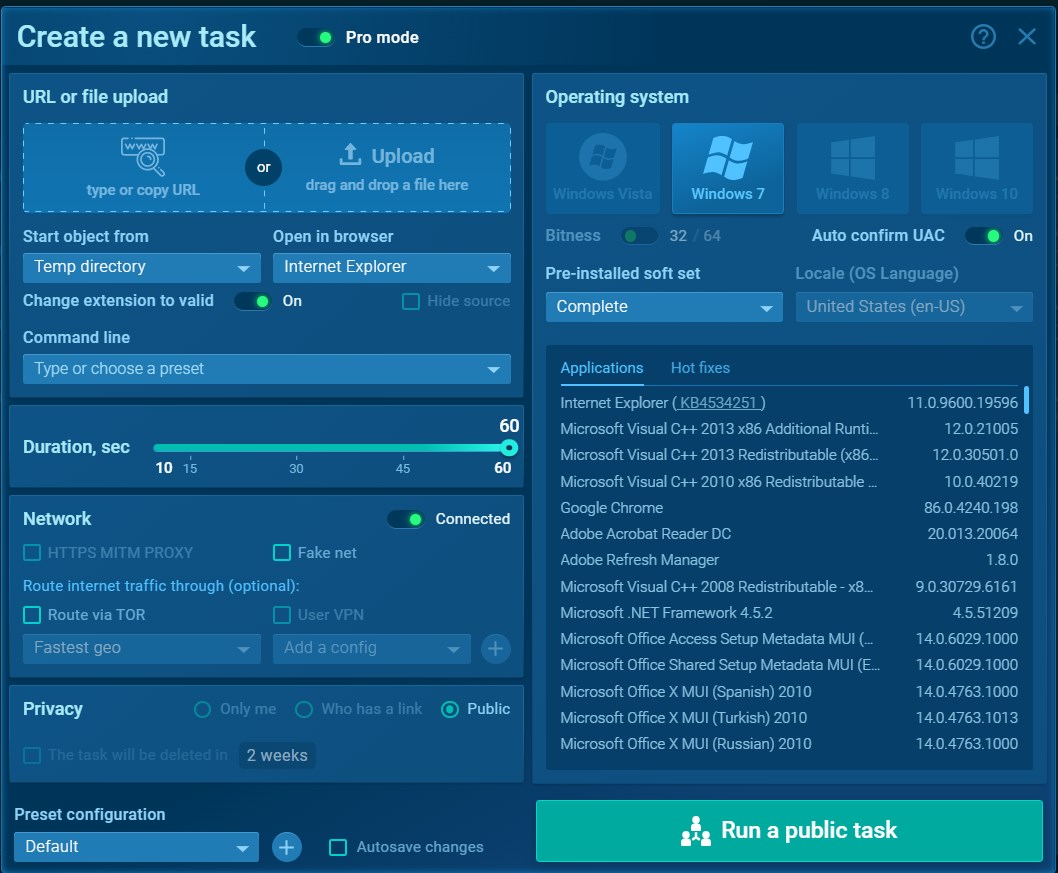
Task: Click the Microsoft .NET Framework 4.5.2 row
Action: 789,613
